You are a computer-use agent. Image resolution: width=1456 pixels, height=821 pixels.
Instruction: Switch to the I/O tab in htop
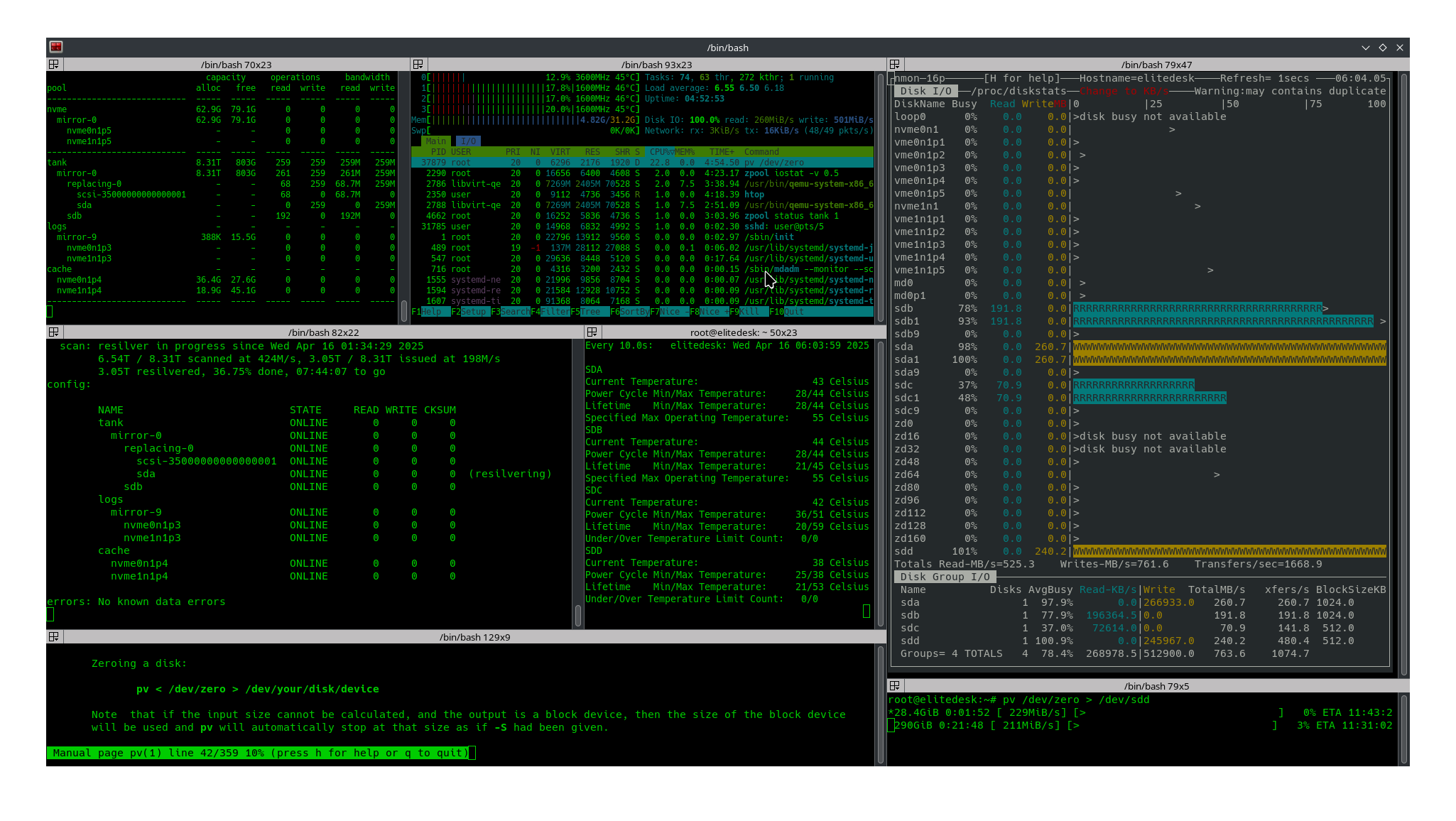[x=468, y=141]
